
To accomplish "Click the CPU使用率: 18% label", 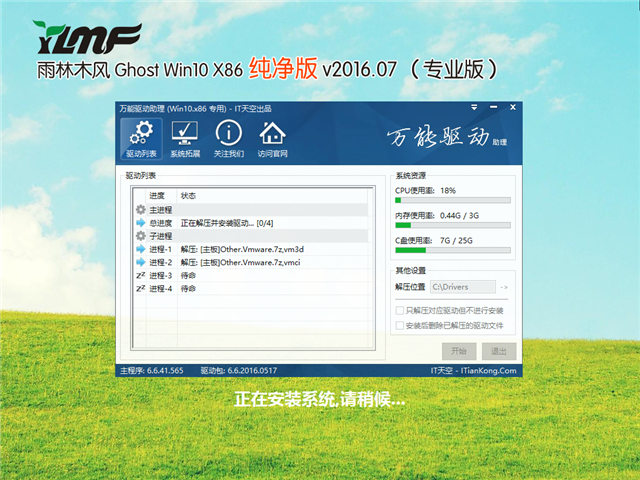I will tap(425, 191).
